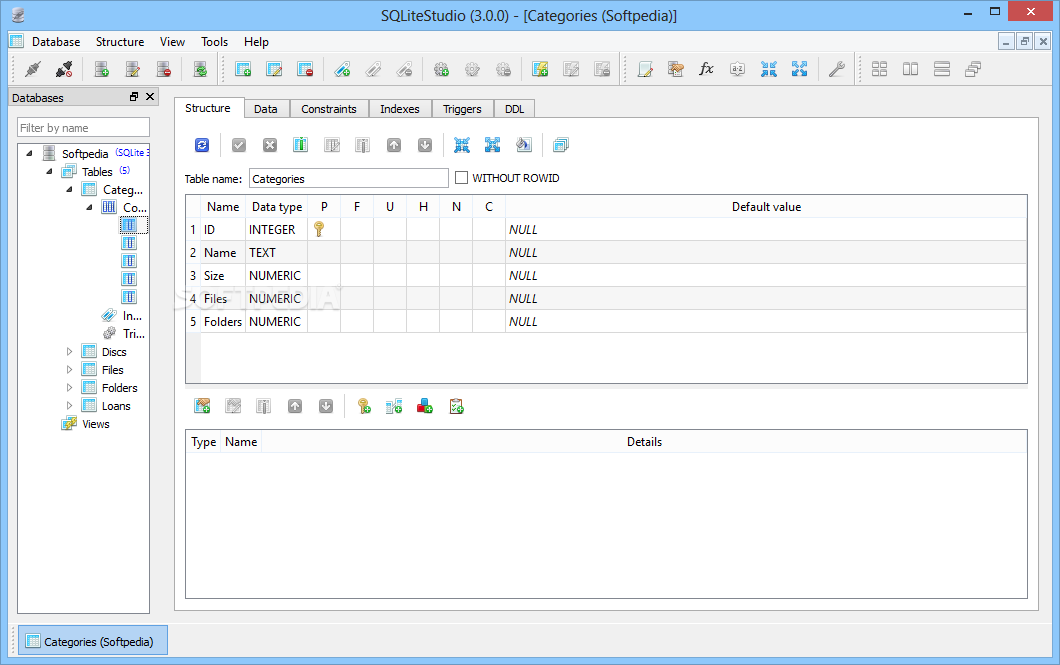The width and height of the screenshot is (1060, 665).
Task: Add a new column to Categories
Action: pos(300,145)
